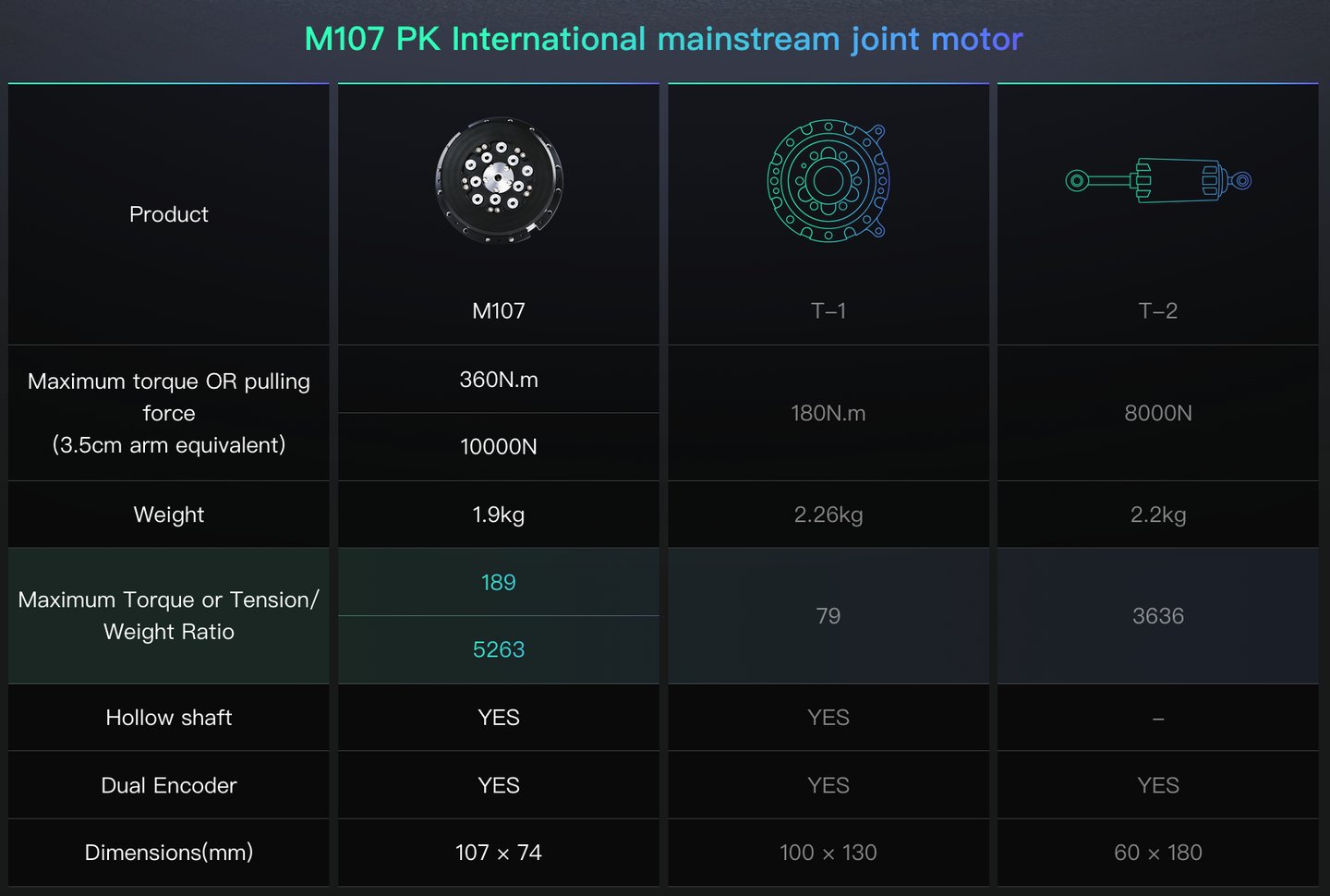Screen dimensions: 1330x896
Task: Click the Product column header cell
Action: point(169,214)
